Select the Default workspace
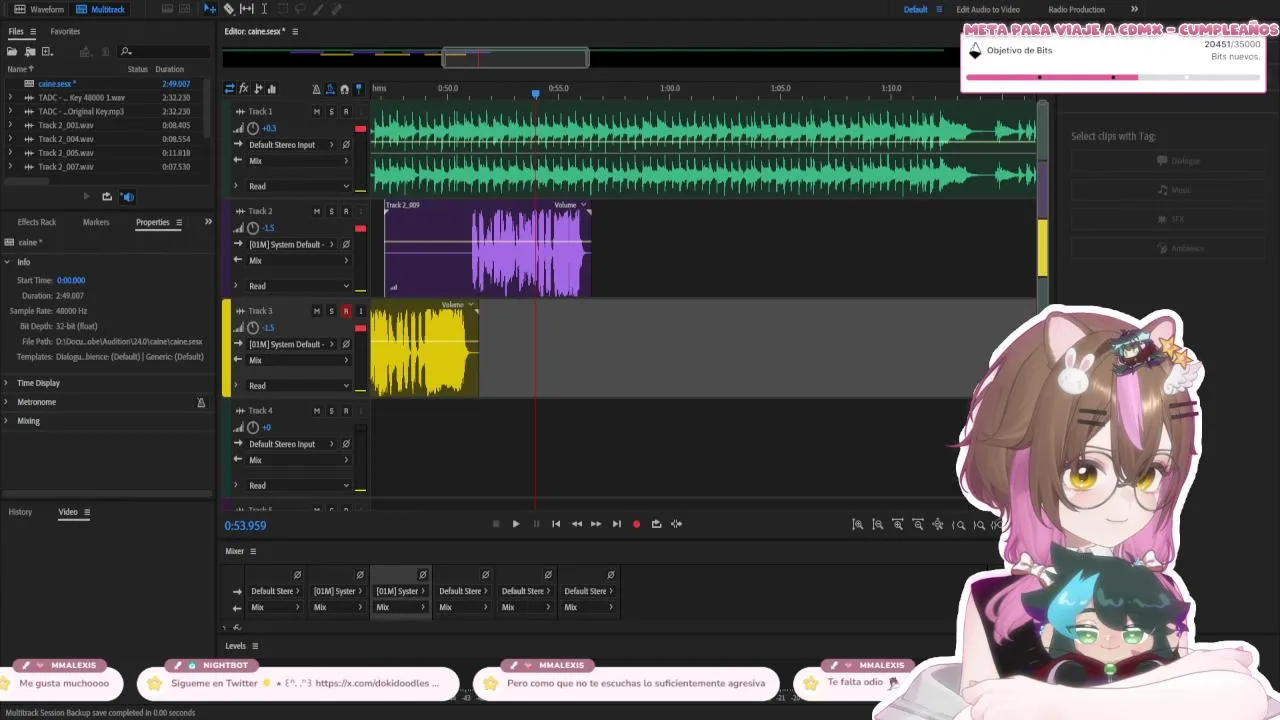 pos(915,9)
